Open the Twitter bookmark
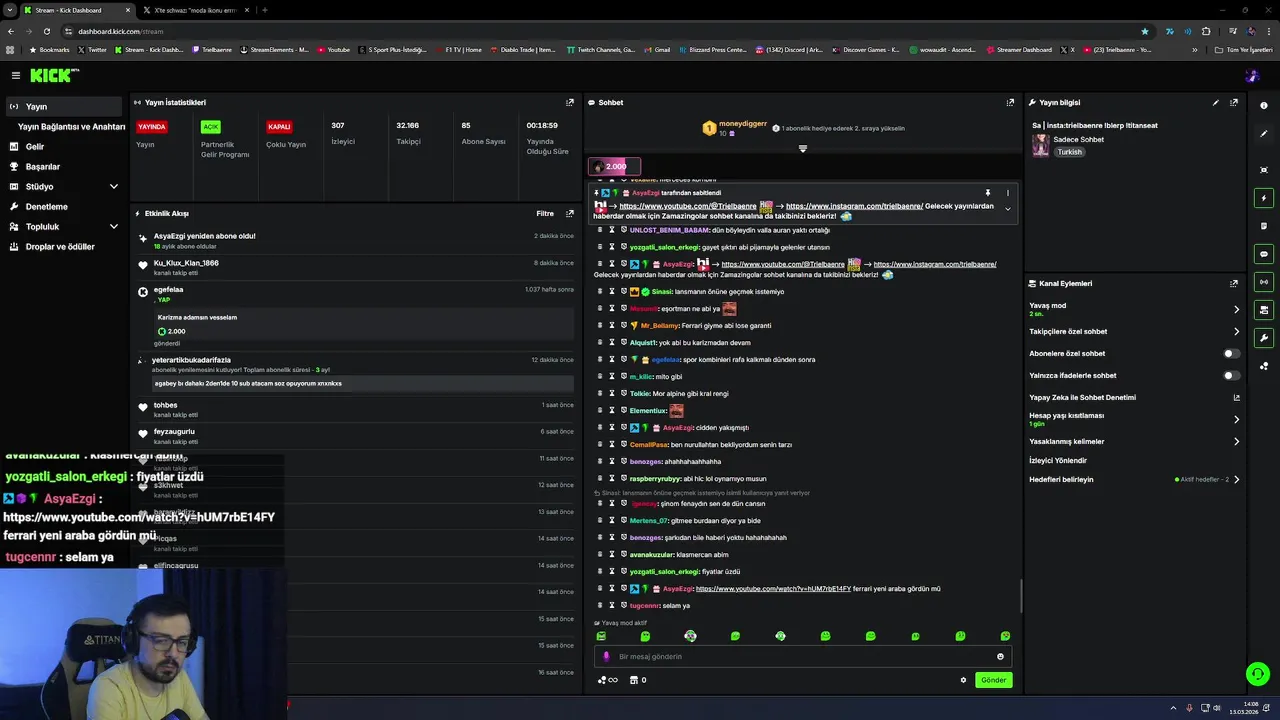The width and height of the screenshot is (1280, 720). [x=92, y=49]
